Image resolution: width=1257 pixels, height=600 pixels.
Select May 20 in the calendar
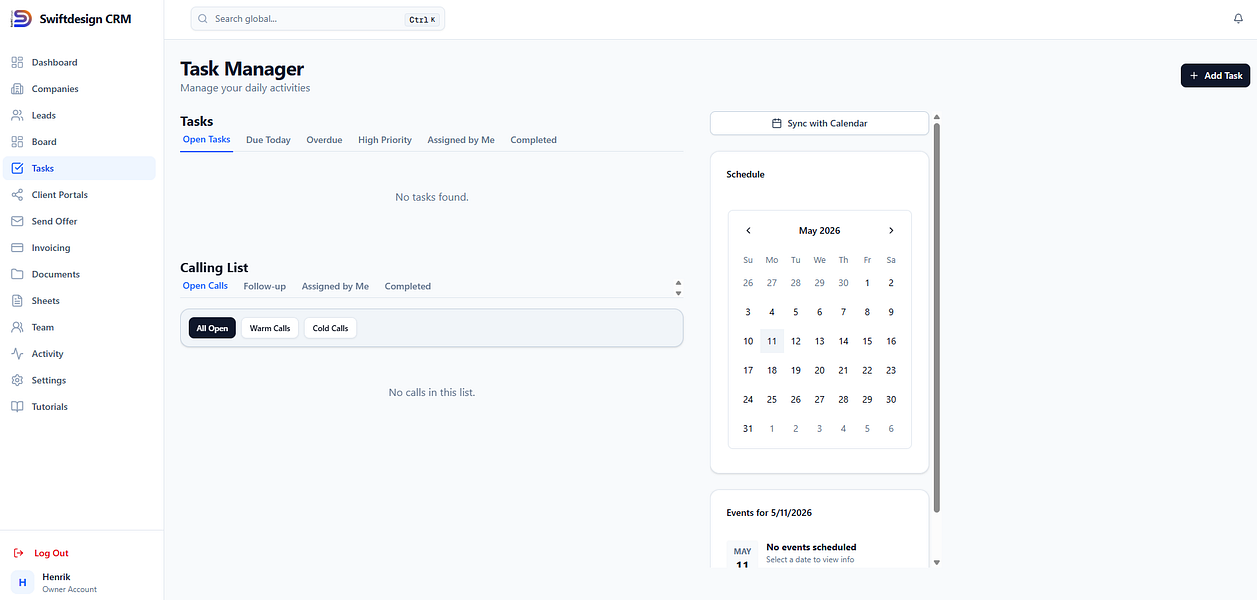click(x=819, y=370)
